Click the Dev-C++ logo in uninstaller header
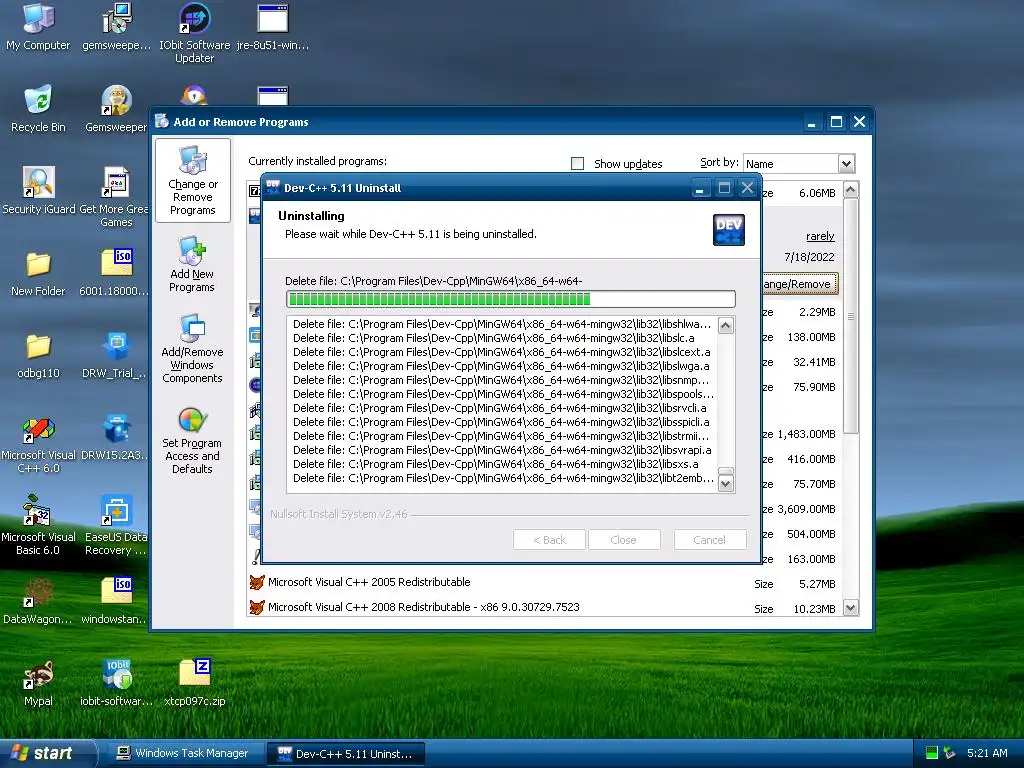This screenshot has width=1024, height=768. [x=729, y=230]
